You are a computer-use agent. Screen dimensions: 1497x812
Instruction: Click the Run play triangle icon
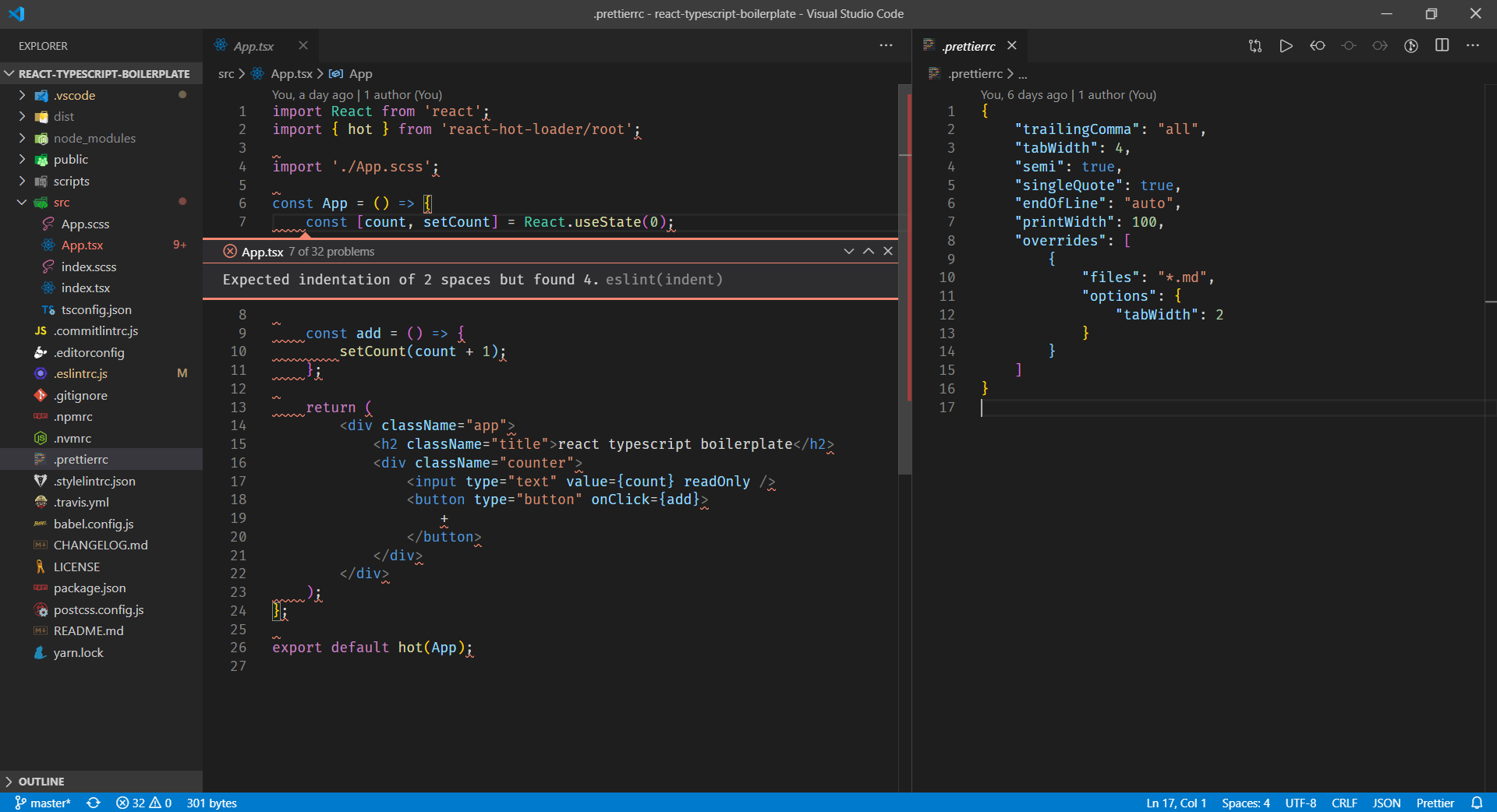click(x=1286, y=46)
